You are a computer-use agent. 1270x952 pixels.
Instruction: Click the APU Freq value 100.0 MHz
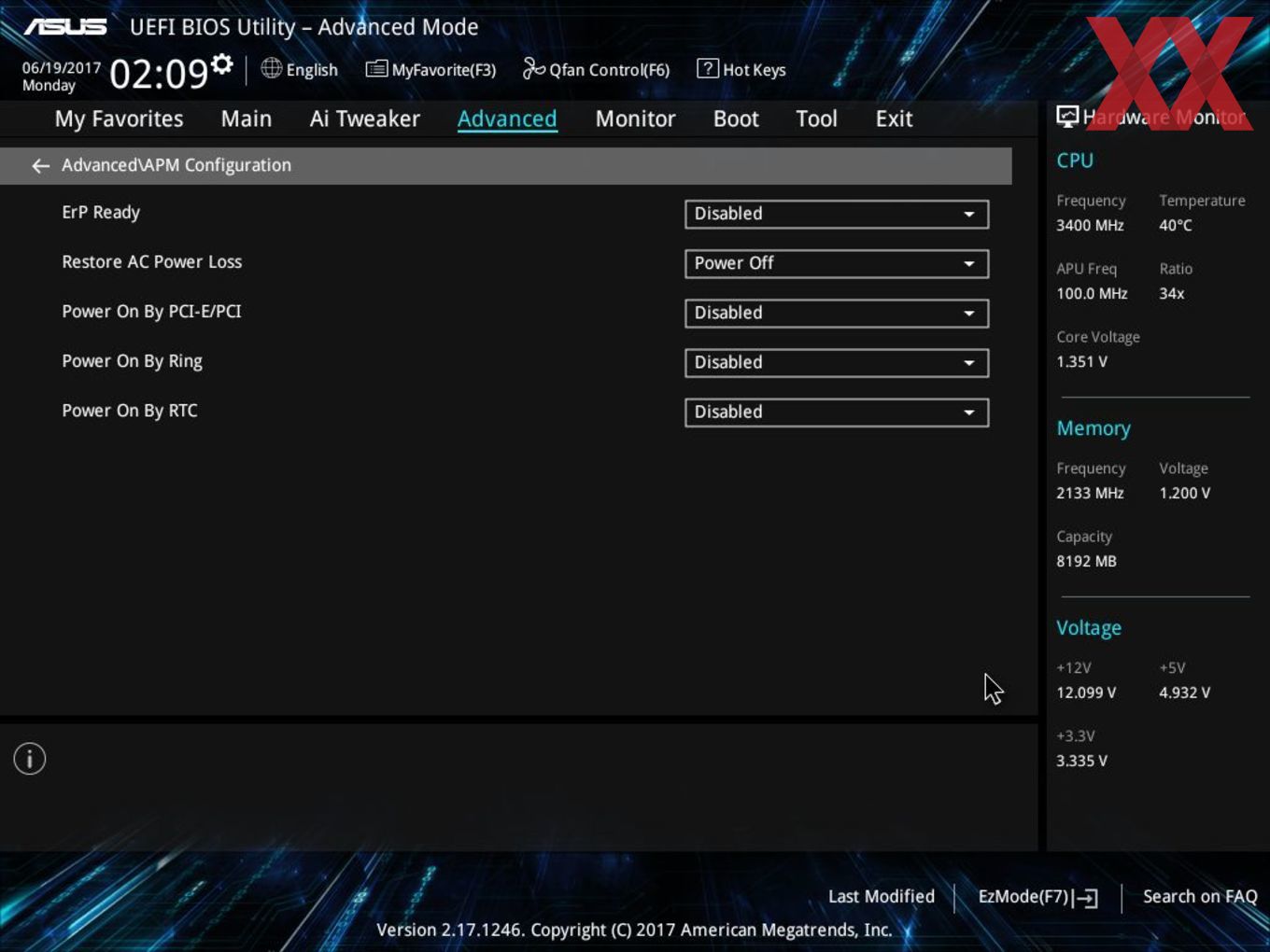point(1092,293)
